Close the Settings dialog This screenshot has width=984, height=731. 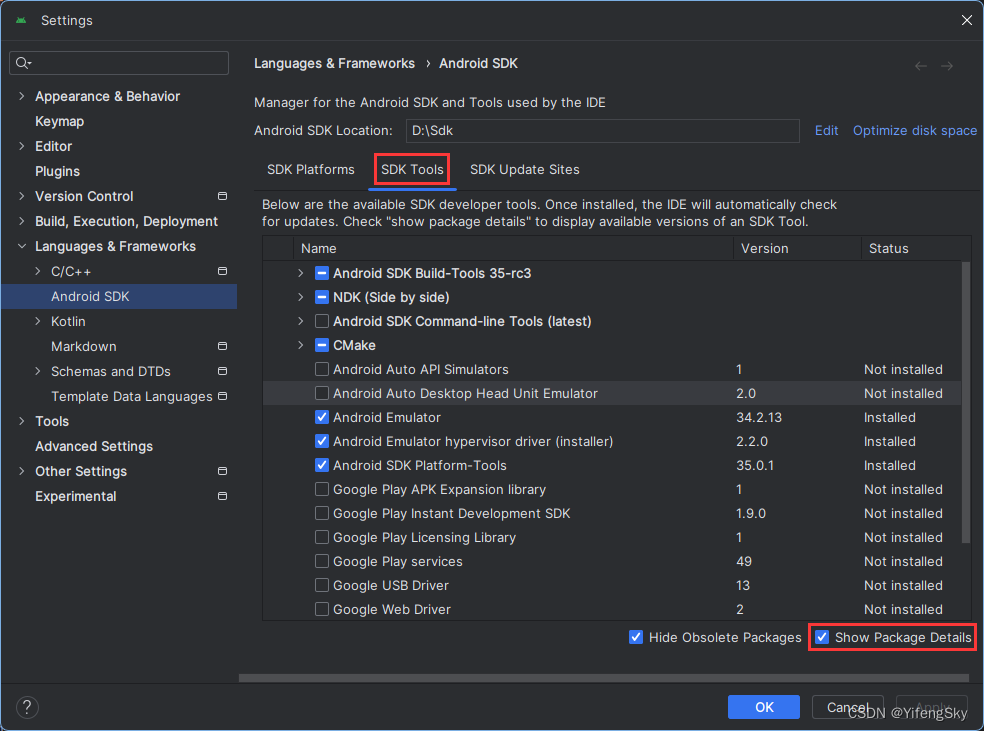(966, 20)
